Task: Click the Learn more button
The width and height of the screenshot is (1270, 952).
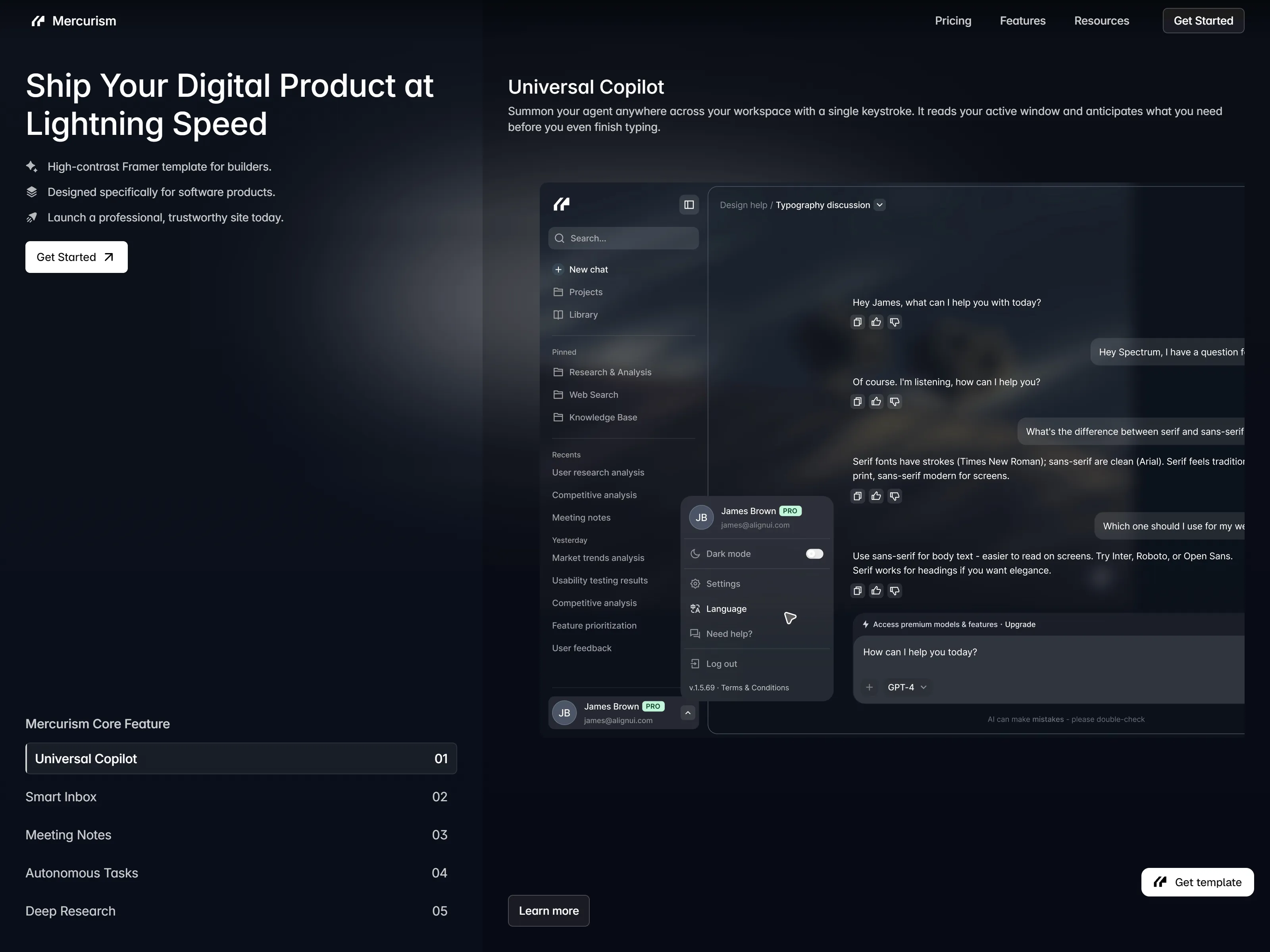Action: tap(548, 911)
